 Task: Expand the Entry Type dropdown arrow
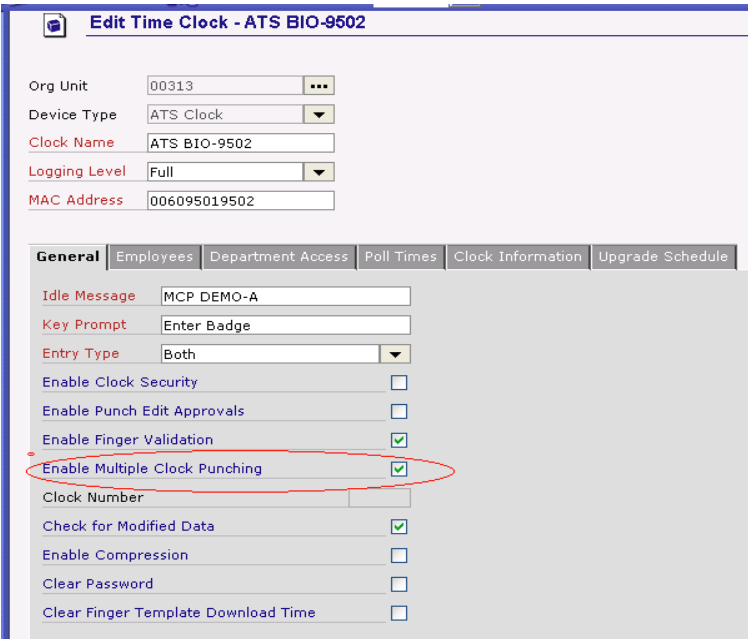pos(395,354)
